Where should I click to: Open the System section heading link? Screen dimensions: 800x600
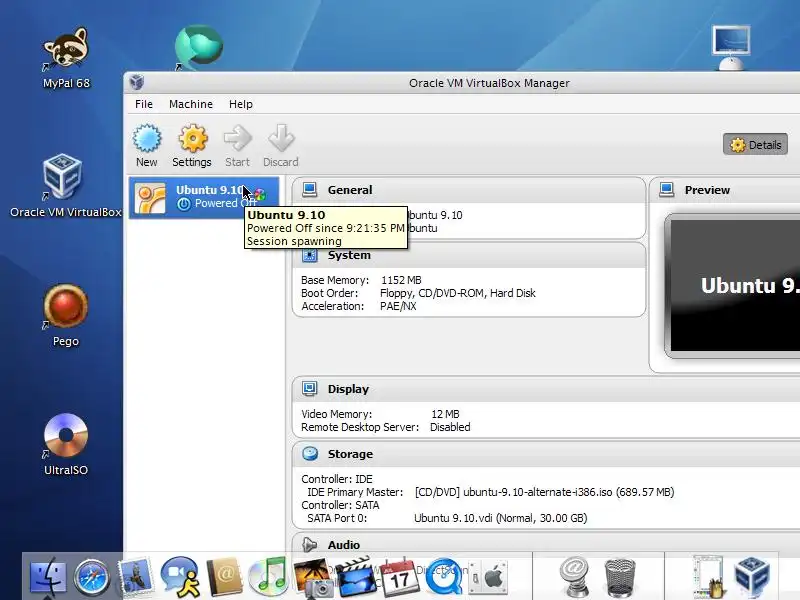click(x=349, y=255)
